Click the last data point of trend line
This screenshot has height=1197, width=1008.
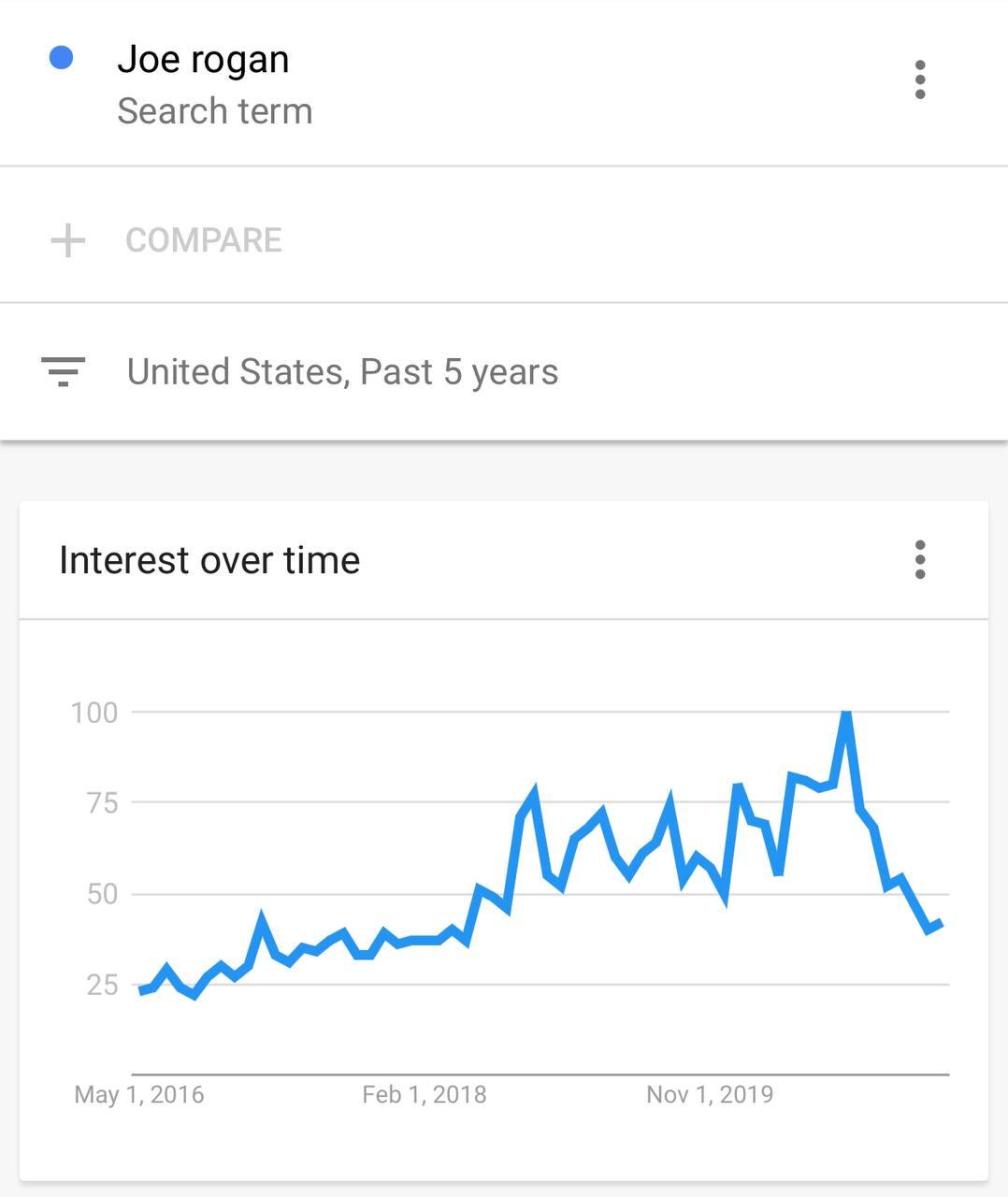pyautogui.click(x=941, y=924)
